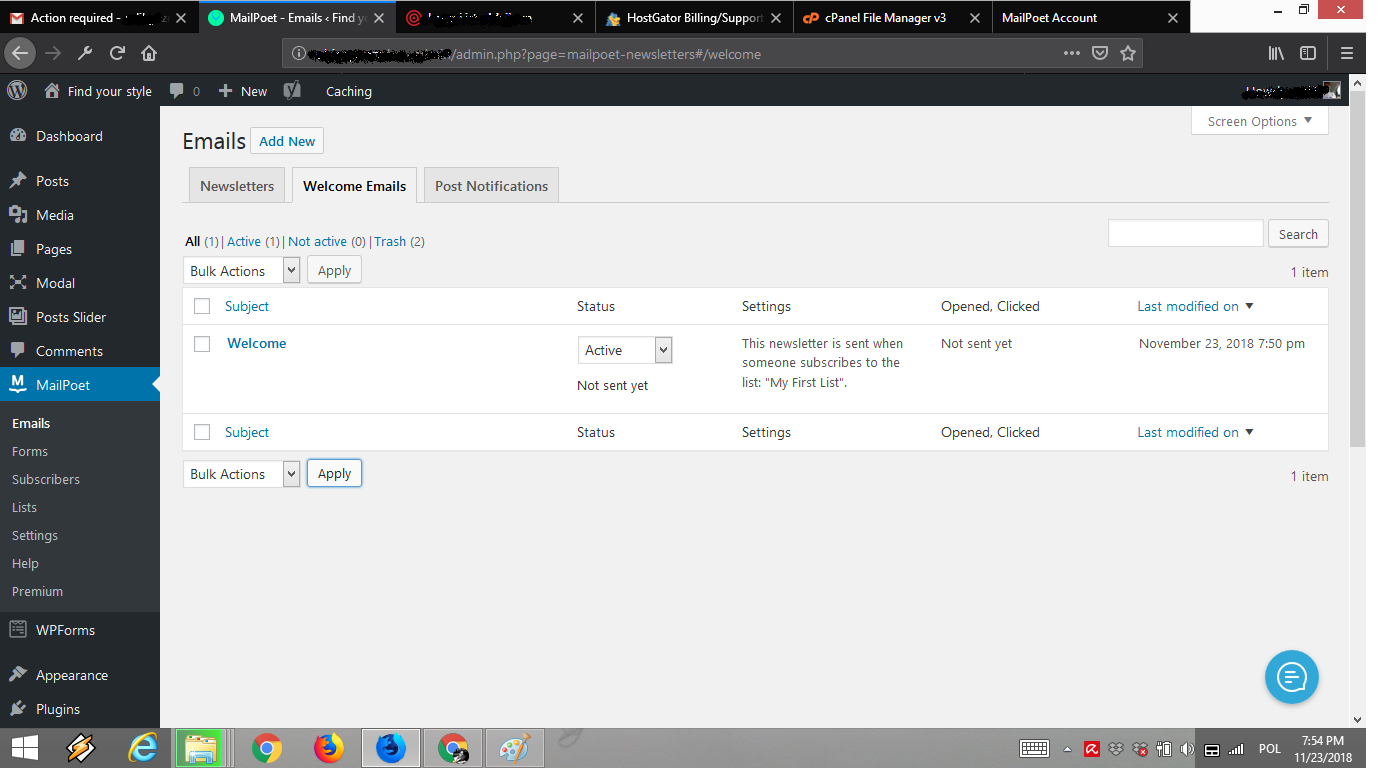Open the top Bulk Actions dropdown
Viewport: 1388px width, 768px height.
241,270
